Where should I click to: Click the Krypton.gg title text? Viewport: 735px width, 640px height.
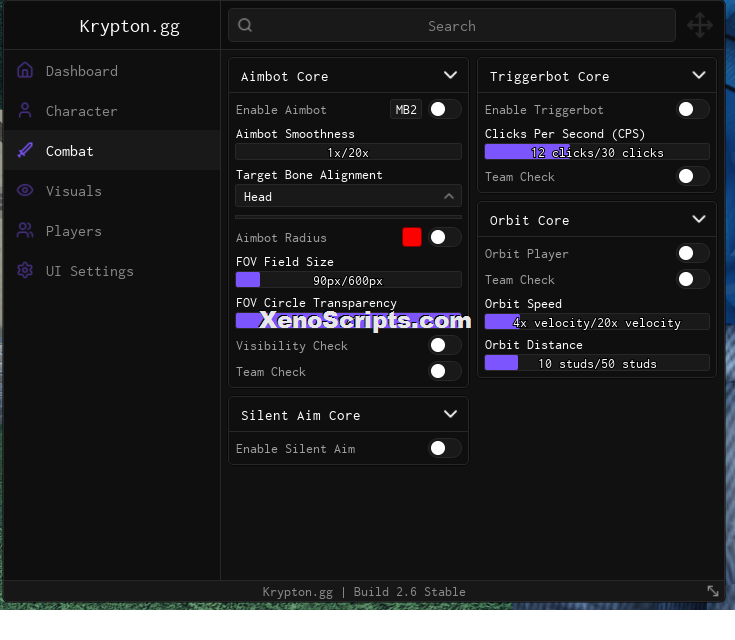[x=129, y=26]
